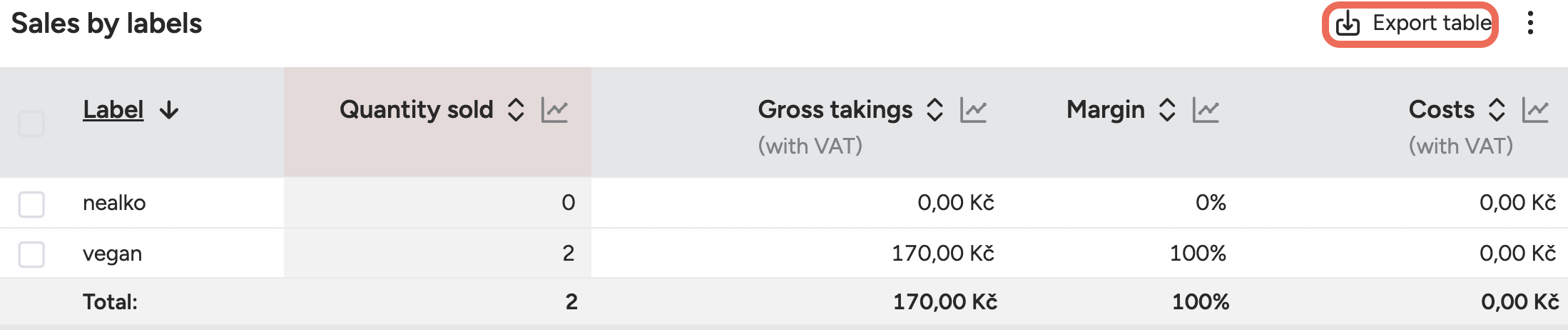Sort by Costs using sort arrows
This screenshot has width=1568, height=330.
1497,110
